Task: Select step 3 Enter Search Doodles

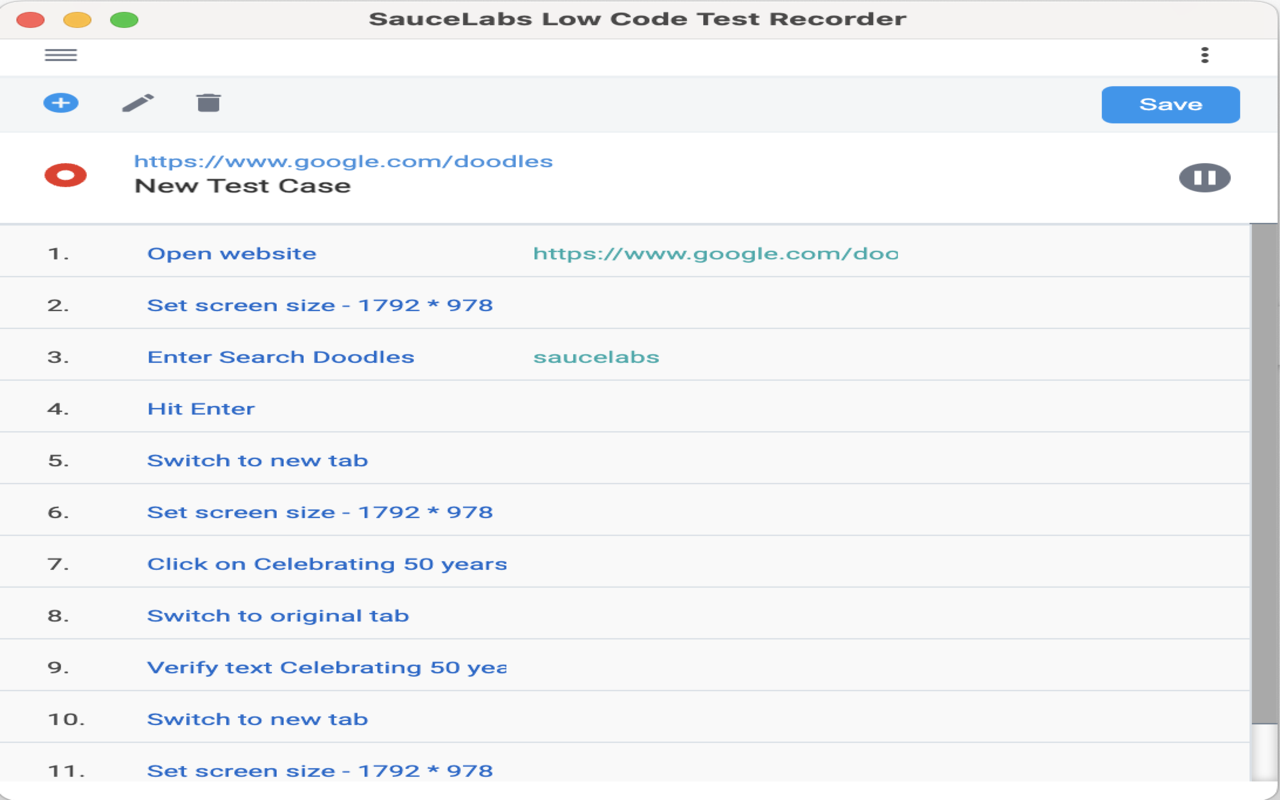Action: coord(281,357)
